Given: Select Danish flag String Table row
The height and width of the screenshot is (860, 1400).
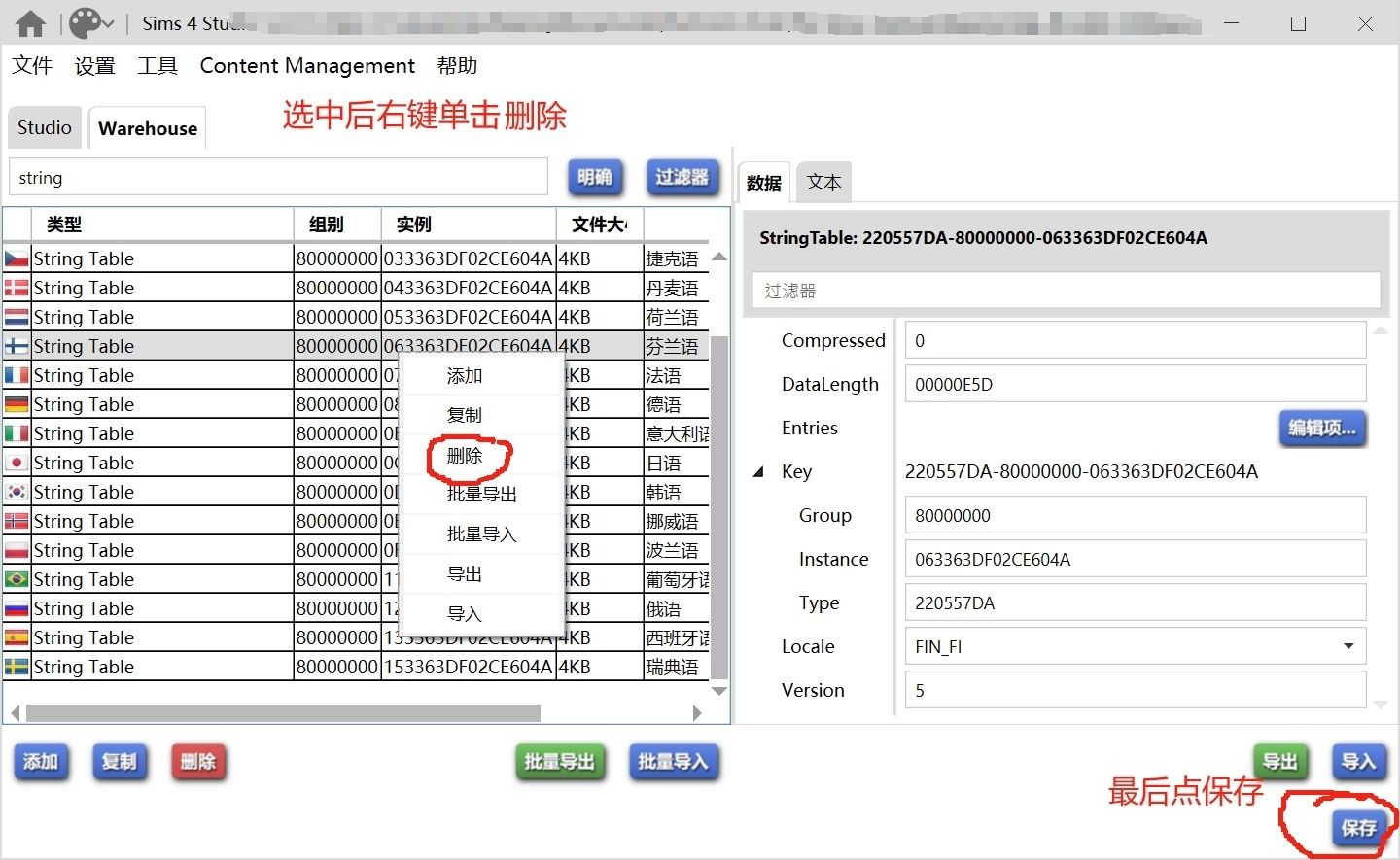Looking at the screenshot, I should click(356, 288).
